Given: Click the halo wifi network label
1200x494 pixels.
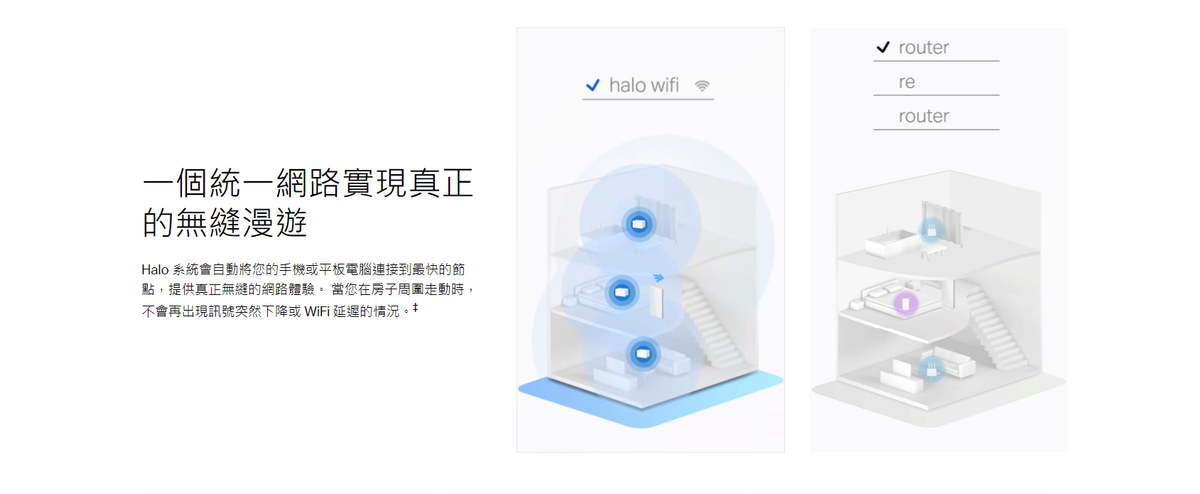Looking at the screenshot, I should [644, 86].
